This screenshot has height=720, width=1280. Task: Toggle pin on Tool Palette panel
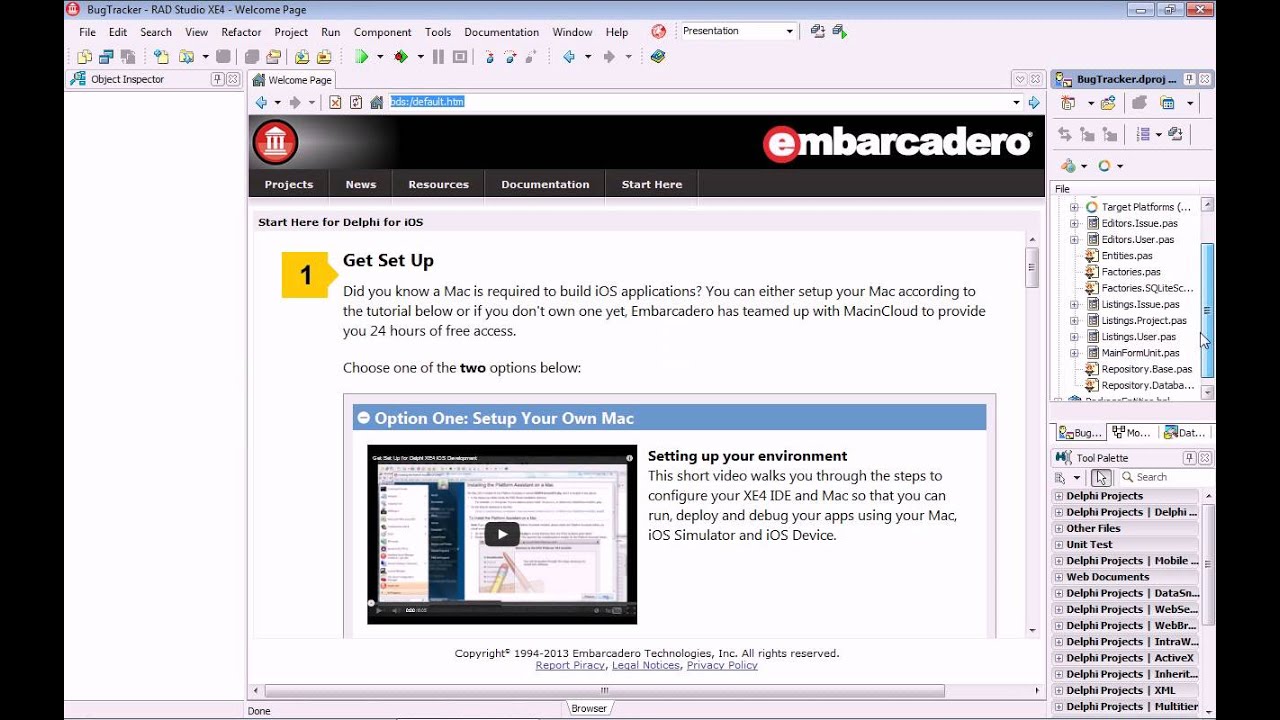[x=1189, y=457]
